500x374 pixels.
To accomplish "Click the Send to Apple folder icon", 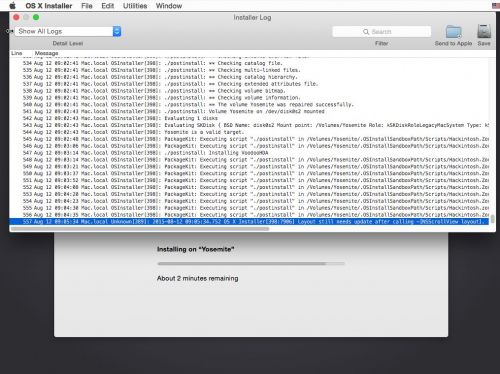I will (x=453, y=32).
